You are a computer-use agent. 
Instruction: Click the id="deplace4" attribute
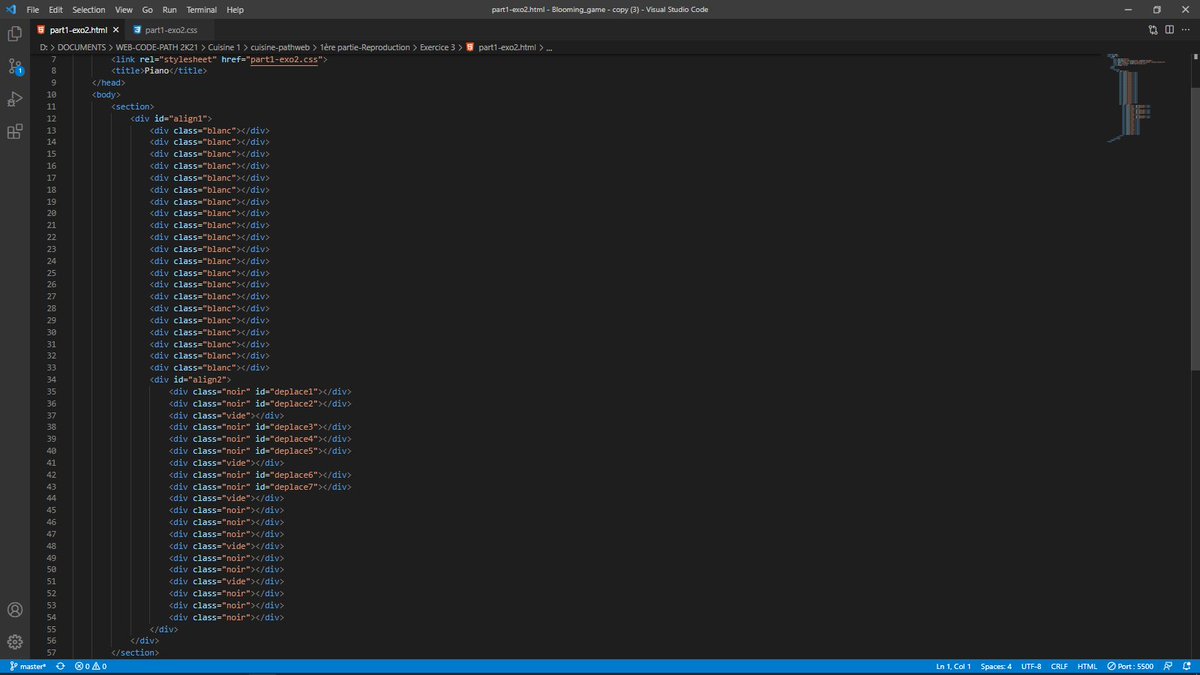click(x=287, y=438)
